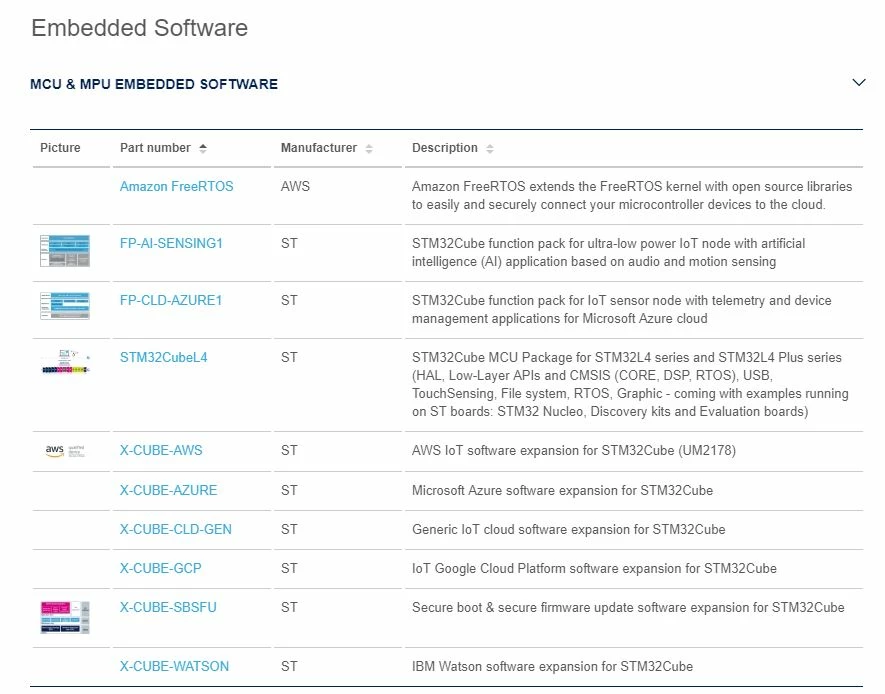Sort table by Description arrows
Image resolution: width=885 pixels, height=694 pixels.
(x=490, y=148)
